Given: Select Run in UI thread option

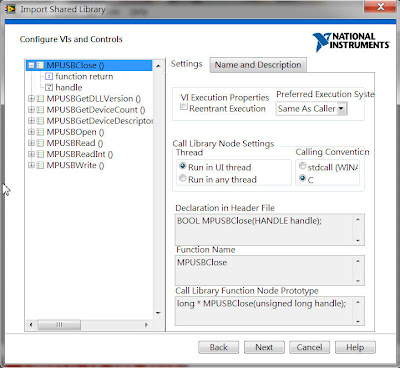Looking at the screenshot, I should click(x=182, y=166).
